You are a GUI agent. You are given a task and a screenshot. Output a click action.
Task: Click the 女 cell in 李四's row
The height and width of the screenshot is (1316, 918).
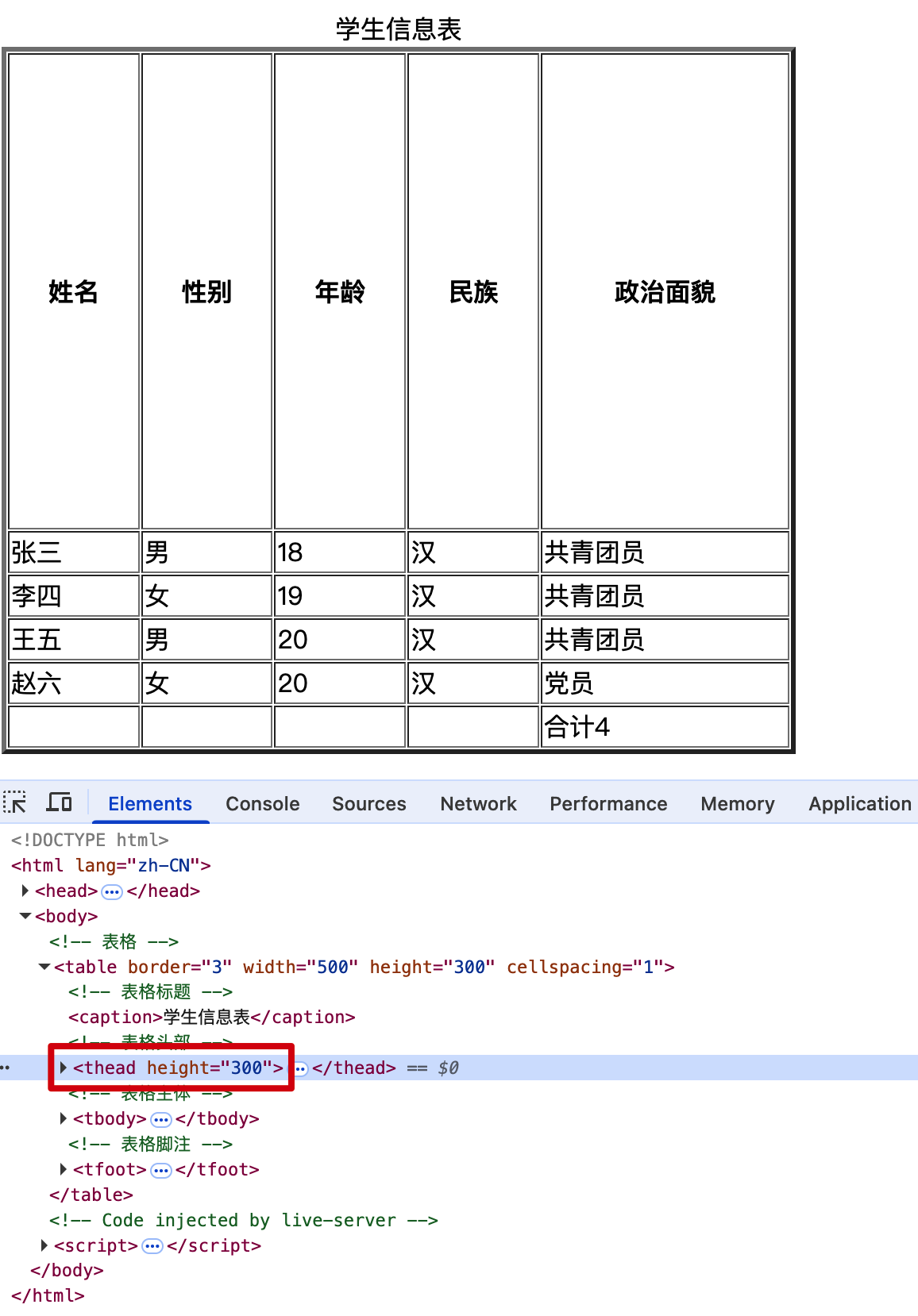click(206, 596)
